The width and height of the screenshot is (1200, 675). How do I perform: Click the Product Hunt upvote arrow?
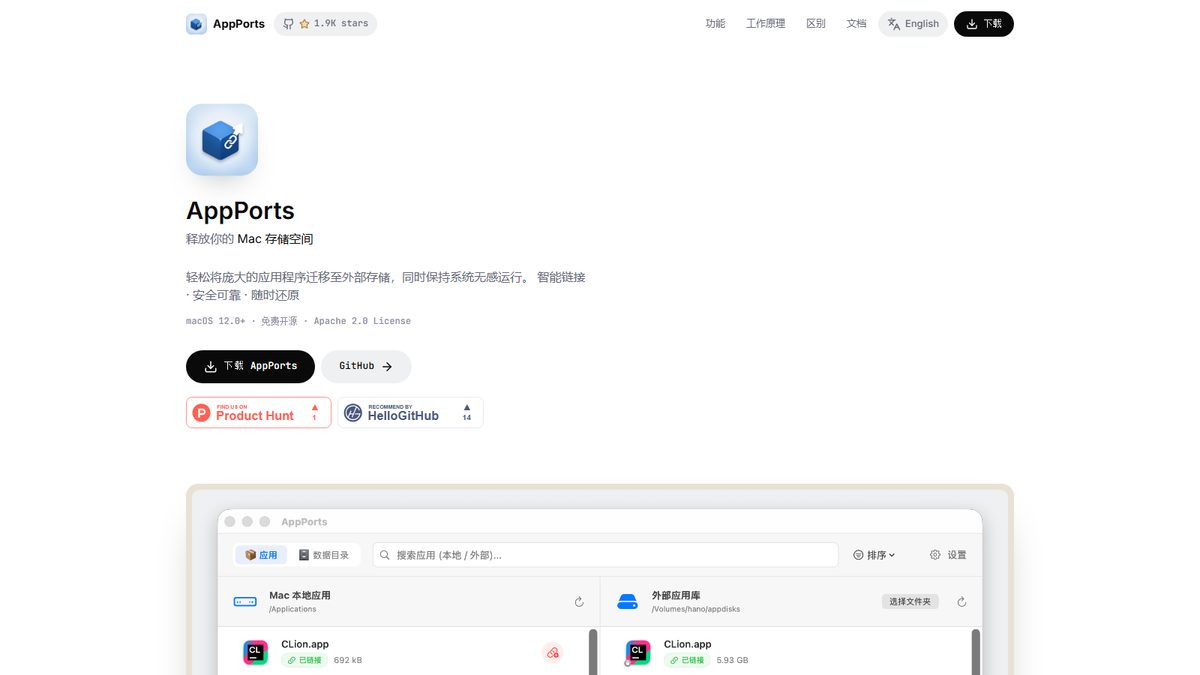pyautogui.click(x=314, y=408)
